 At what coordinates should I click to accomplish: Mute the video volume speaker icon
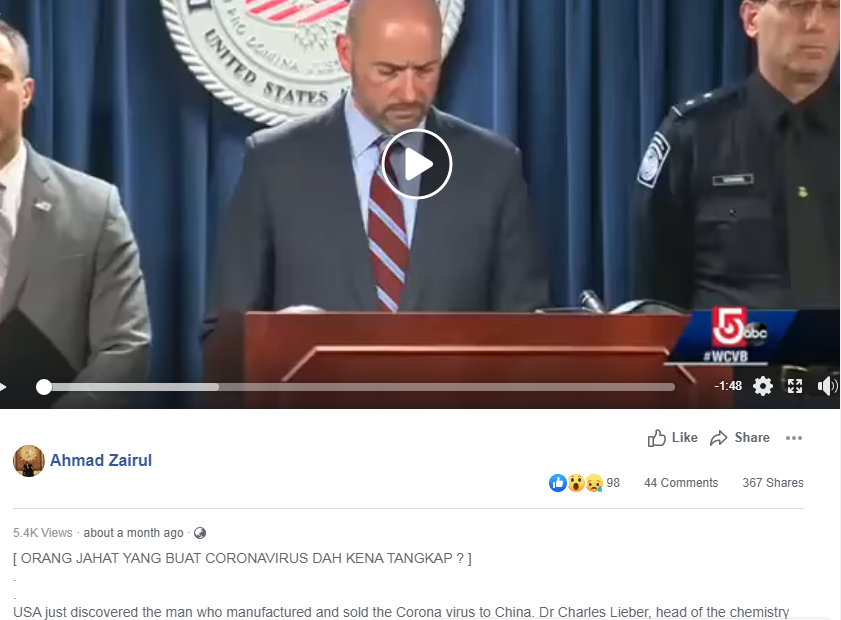click(827, 386)
